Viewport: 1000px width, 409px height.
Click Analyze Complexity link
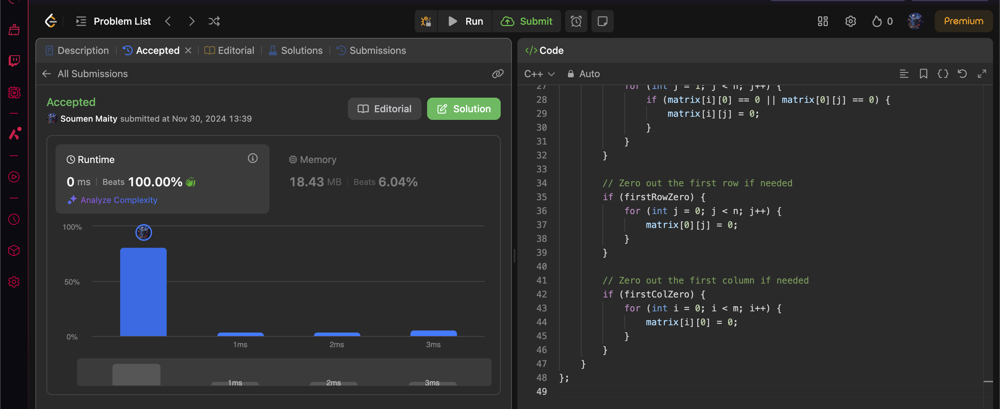point(112,200)
